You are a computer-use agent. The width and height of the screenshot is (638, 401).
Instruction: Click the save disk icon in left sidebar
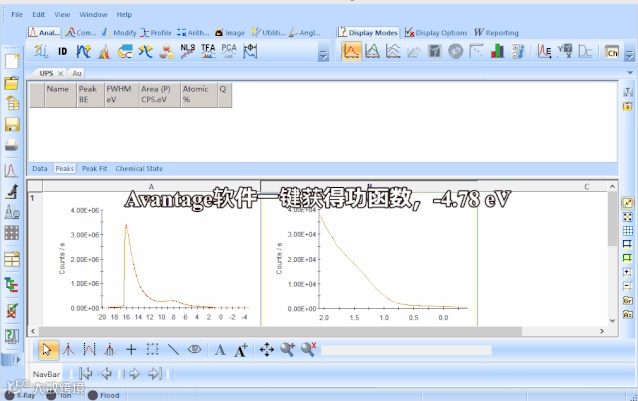coord(12,124)
